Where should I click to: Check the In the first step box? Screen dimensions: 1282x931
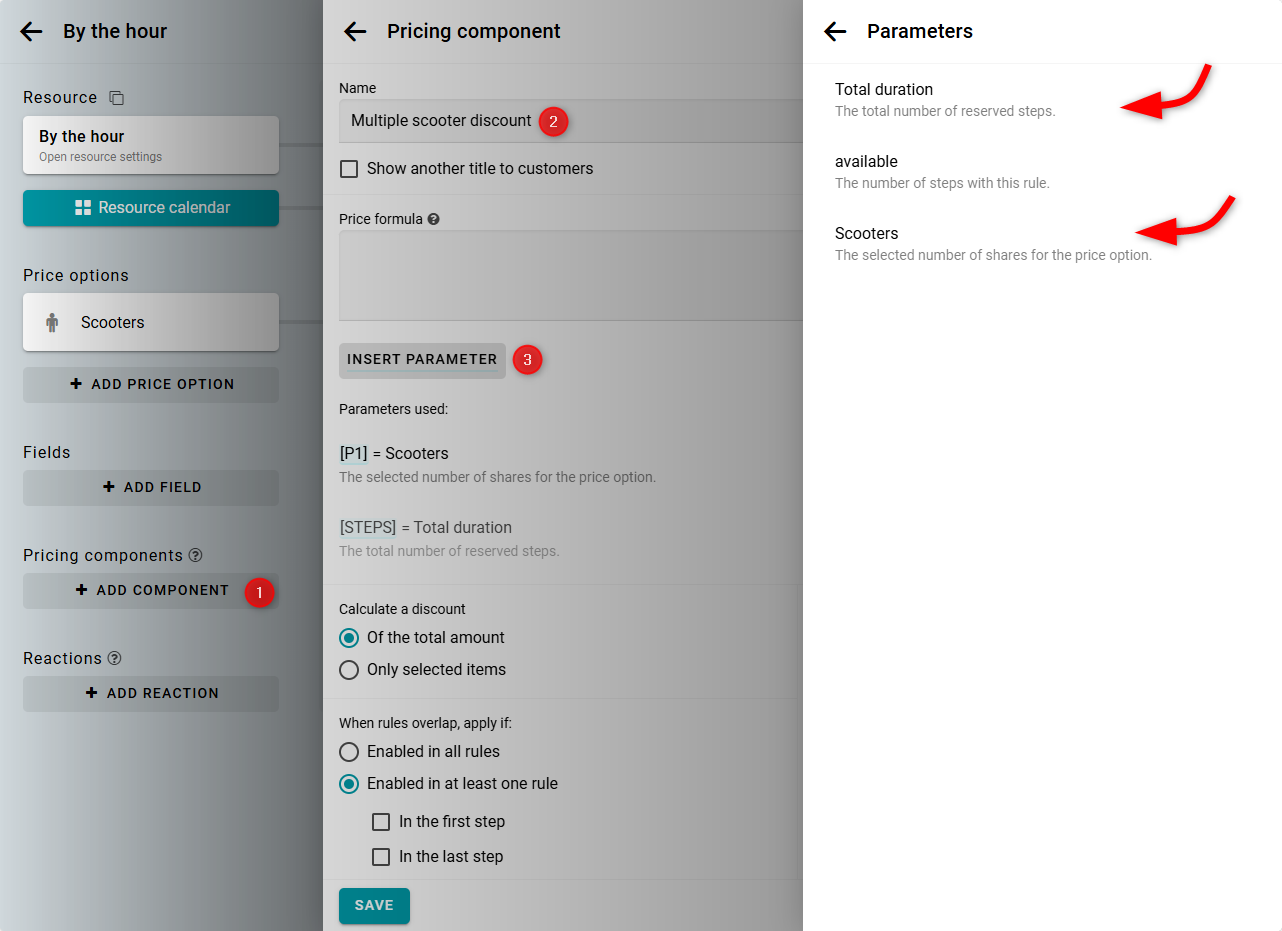381,822
